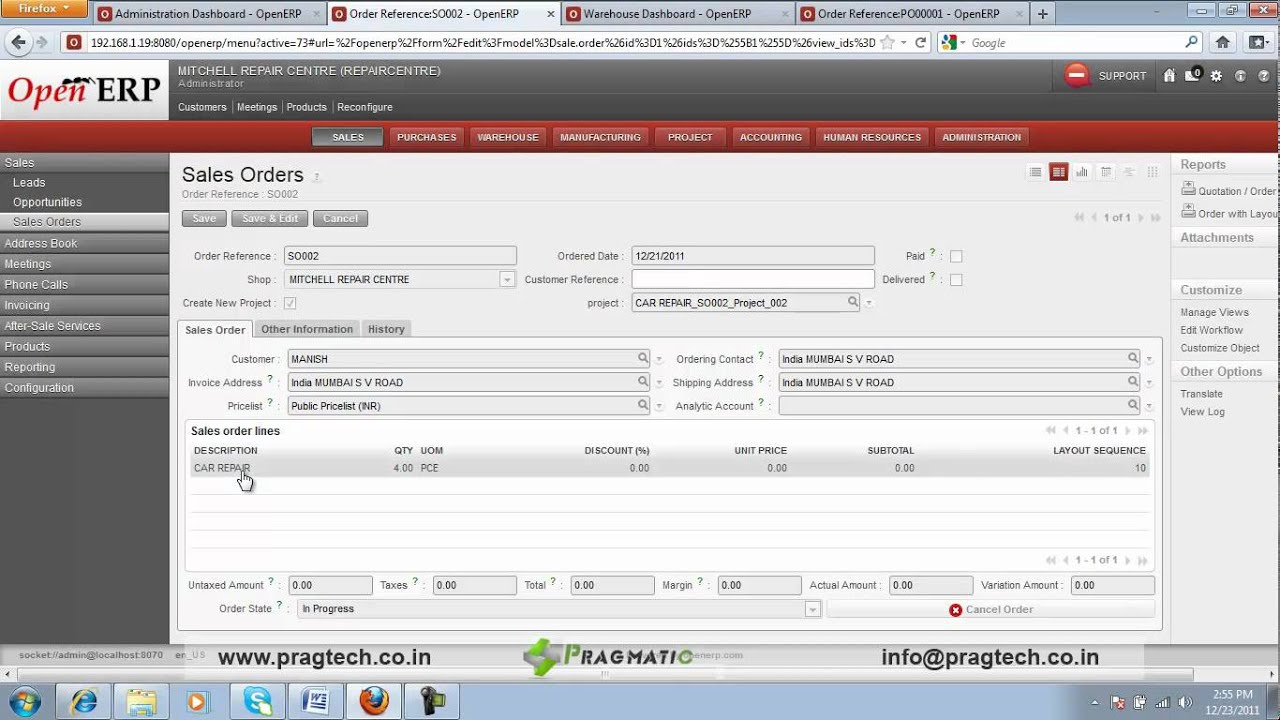Expand the arrow menu next to Pricelist field

coord(659,407)
